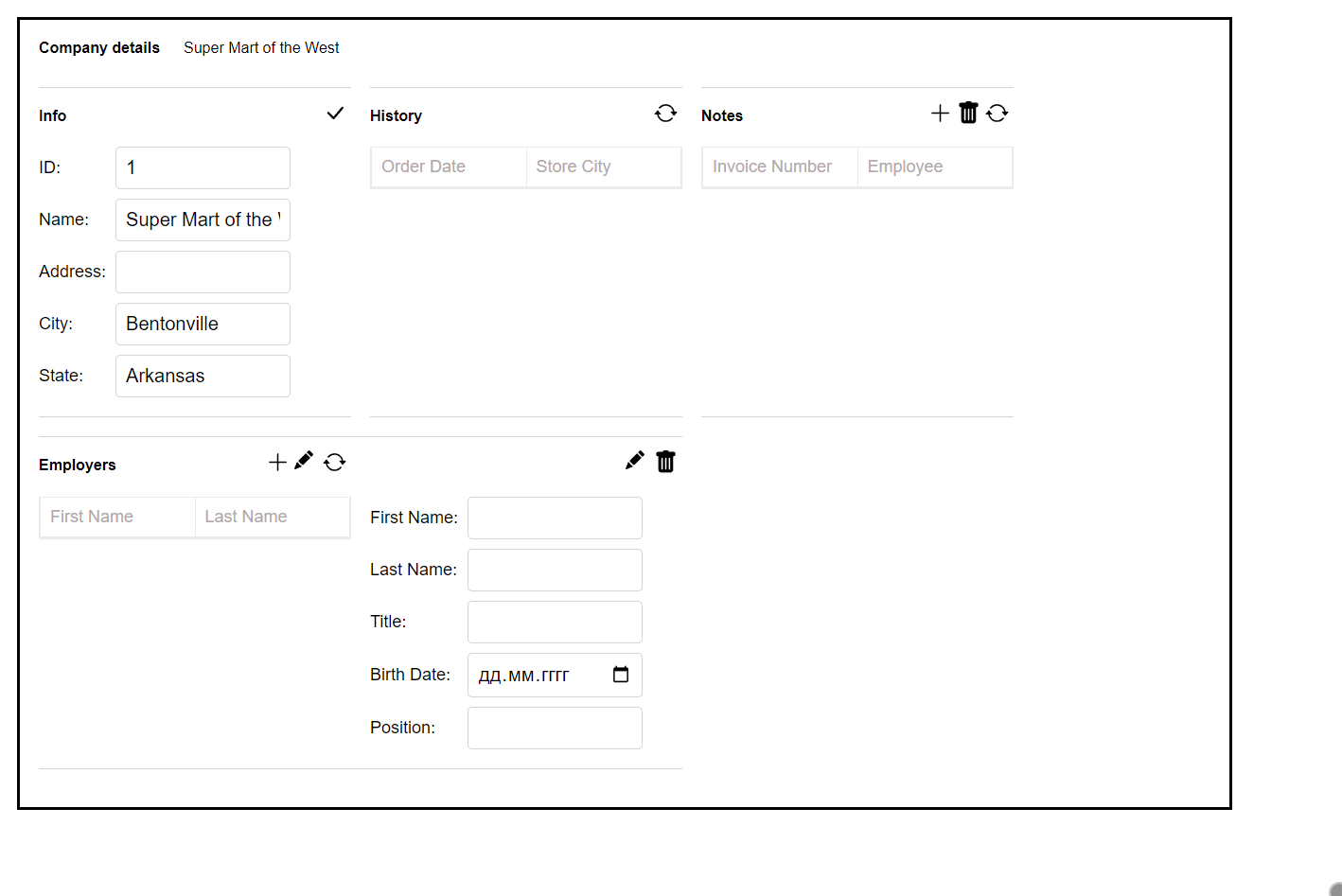Focus employer First Name input
The height and width of the screenshot is (896, 1342).
coord(555,518)
